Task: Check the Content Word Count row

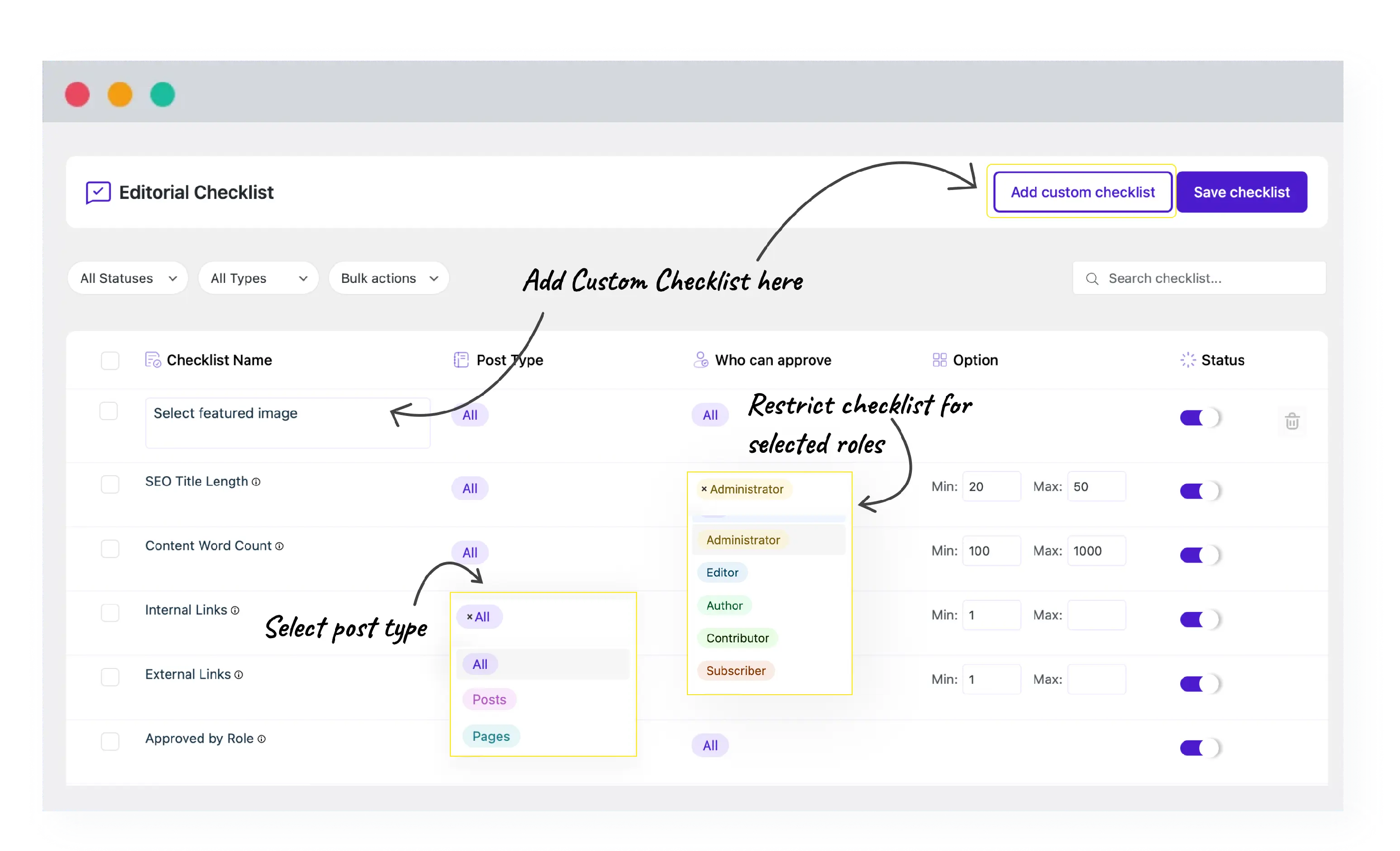Action: (x=110, y=549)
